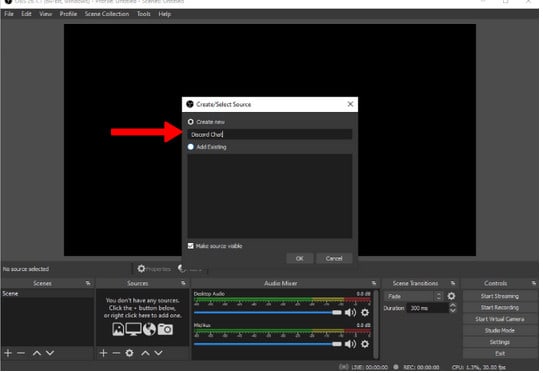Pop out the Scenes dock
Image resolution: width=543 pixels, height=373 pixels.
click(x=88, y=284)
